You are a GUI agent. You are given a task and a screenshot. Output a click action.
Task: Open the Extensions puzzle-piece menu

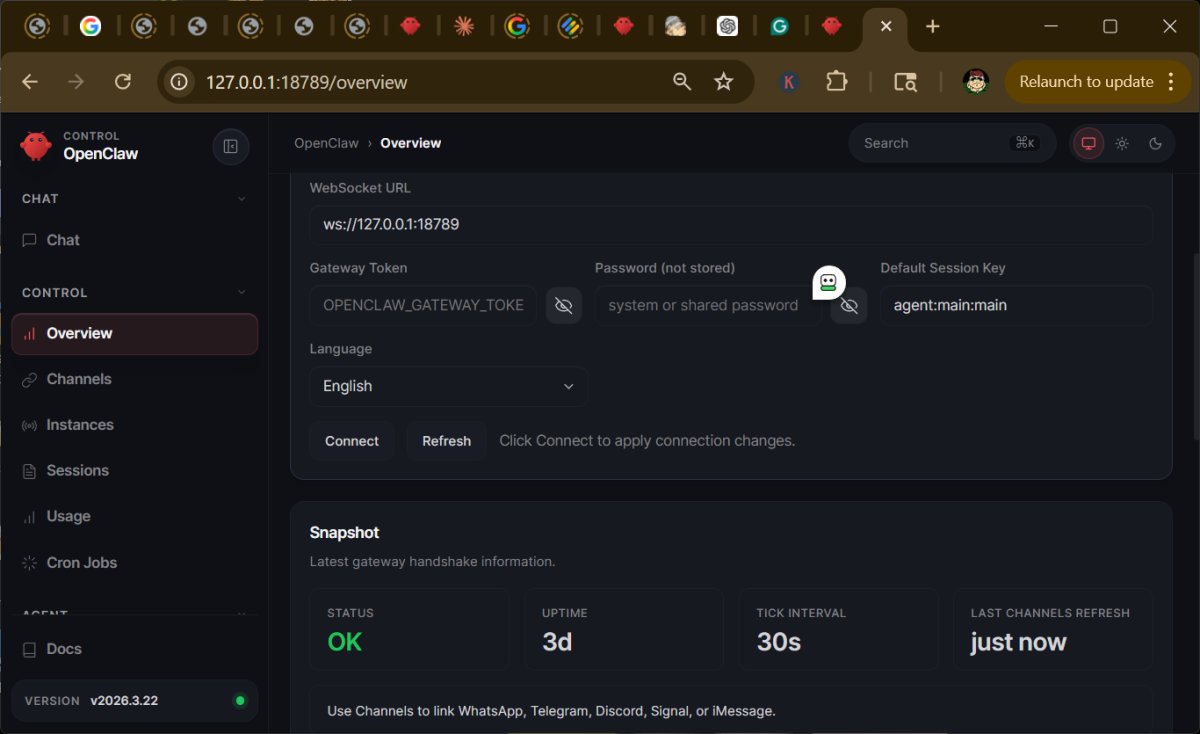(837, 82)
